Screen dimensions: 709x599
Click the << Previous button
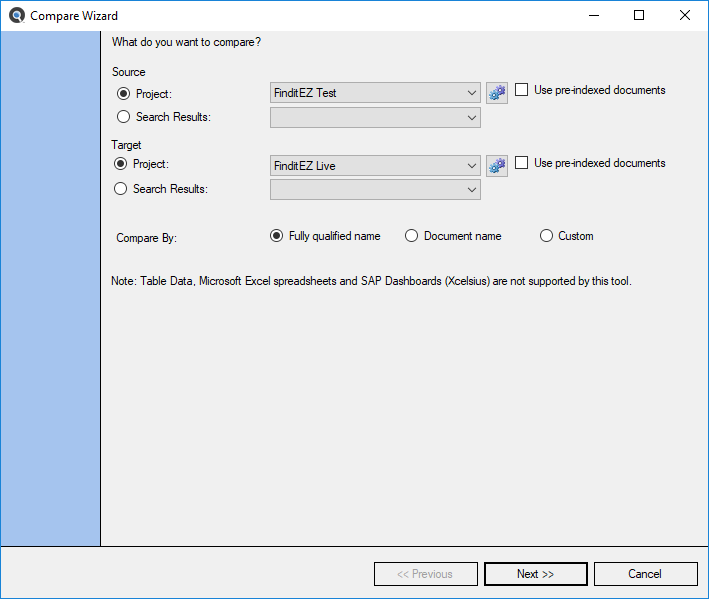tap(425, 574)
